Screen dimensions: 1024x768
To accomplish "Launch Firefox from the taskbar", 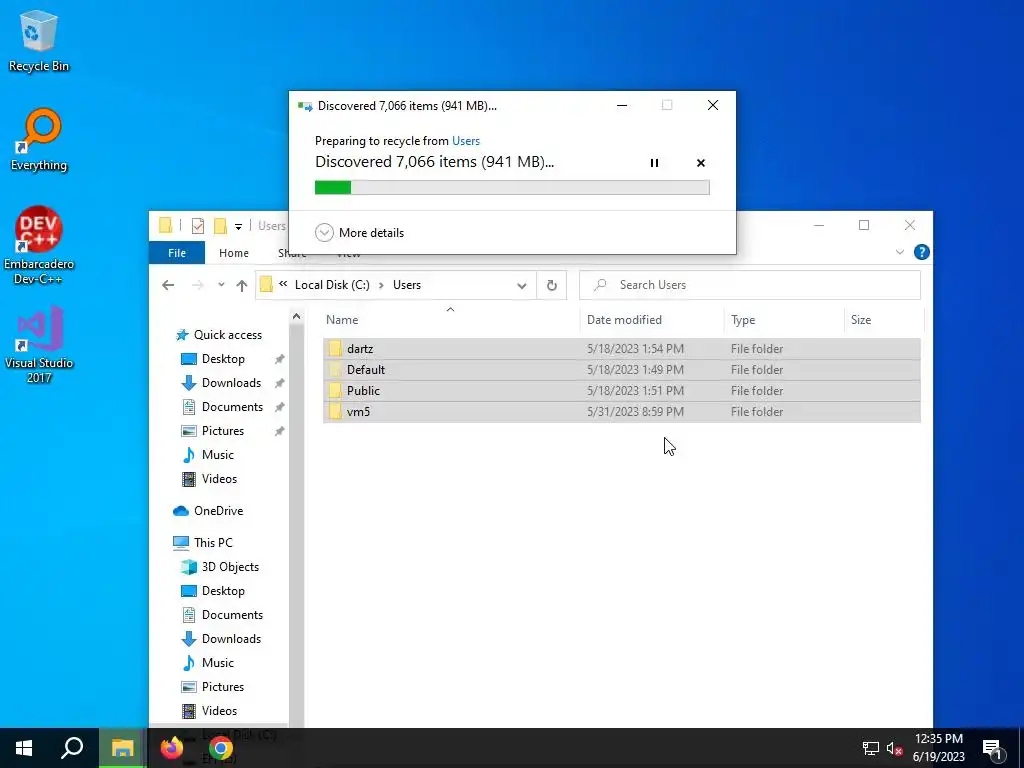I will tap(172, 748).
